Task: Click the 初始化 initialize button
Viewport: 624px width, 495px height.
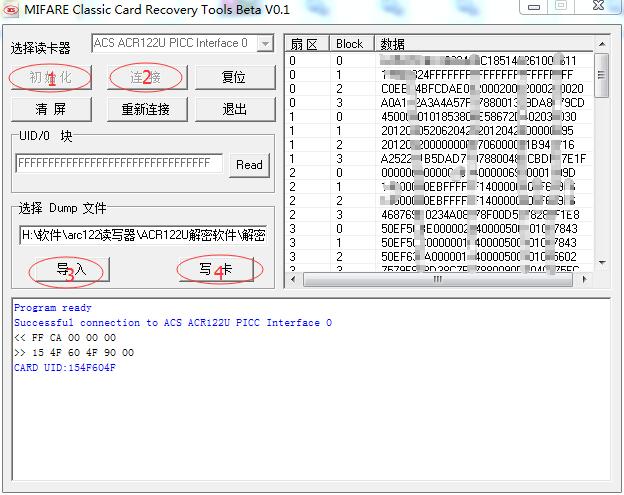Action: (x=50, y=77)
